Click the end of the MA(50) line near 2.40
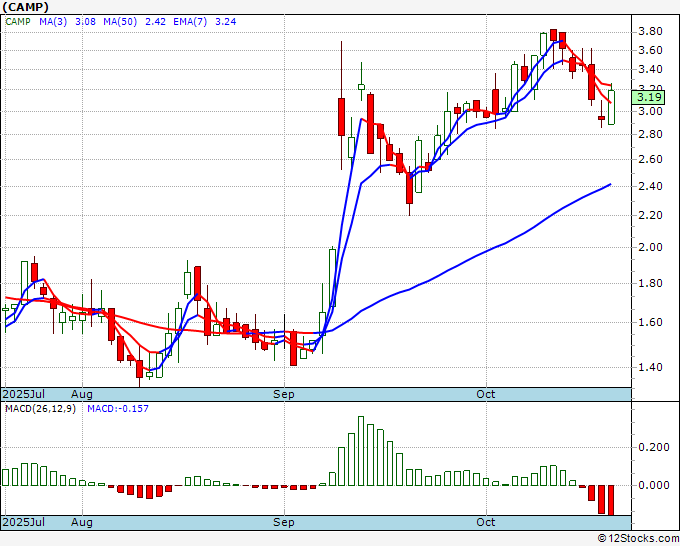The image size is (680, 546). click(x=610, y=184)
